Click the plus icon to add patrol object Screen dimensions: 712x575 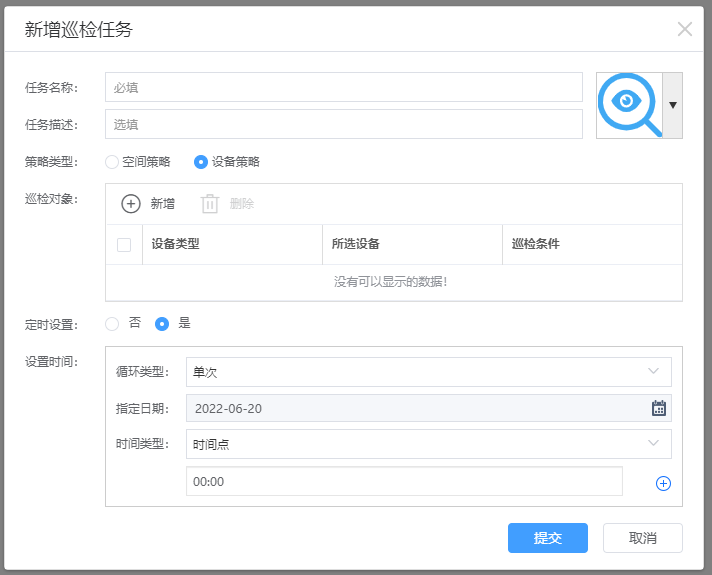click(131, 203)
